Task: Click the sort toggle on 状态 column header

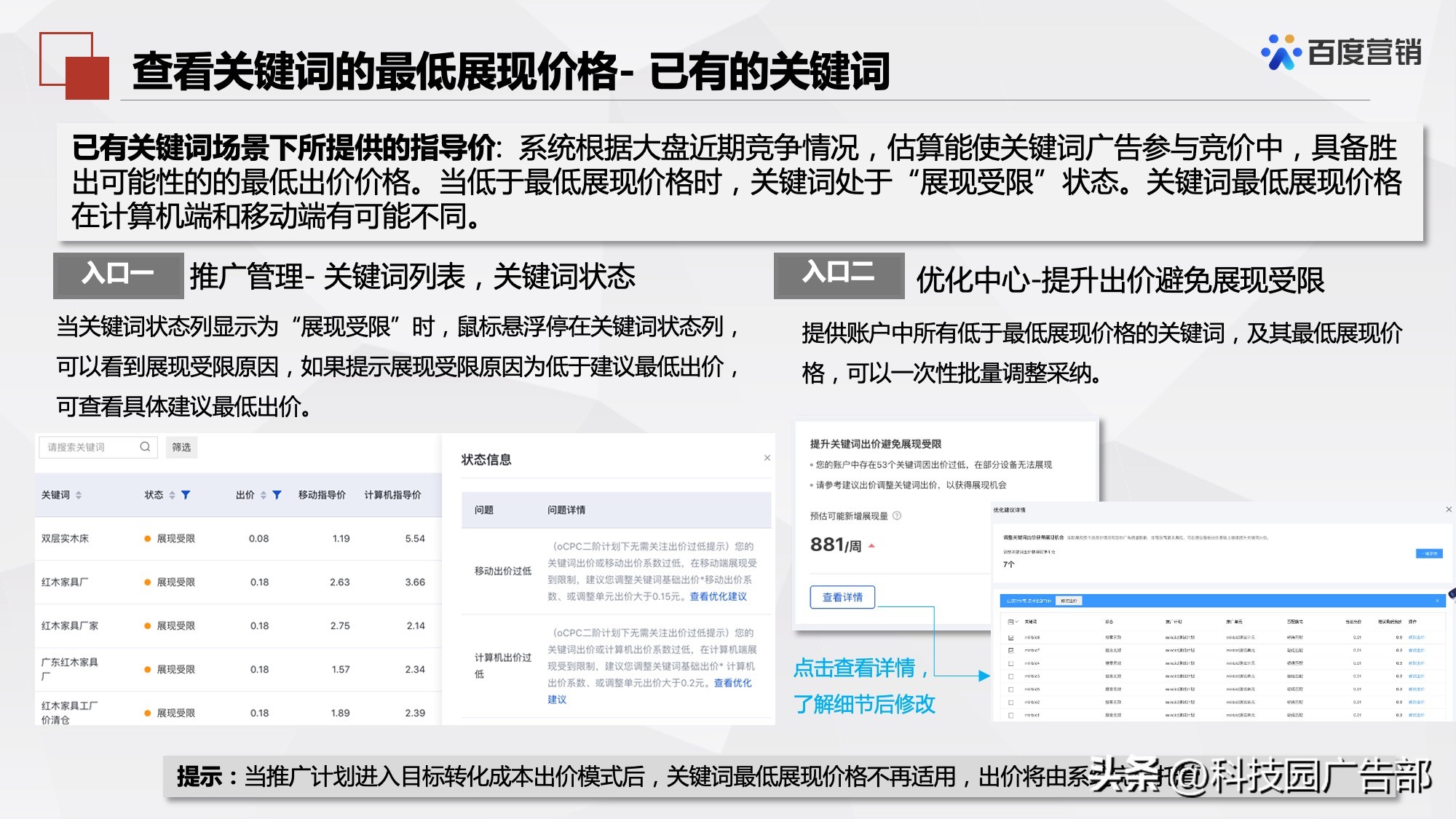Action: pyautogui.click(x=170, y=495)
